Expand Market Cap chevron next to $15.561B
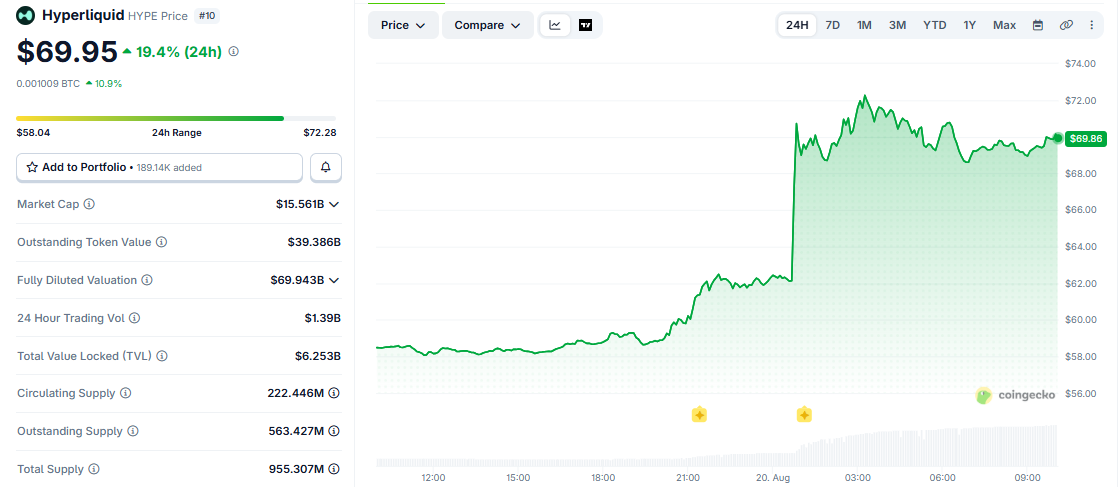Viewport: 1120px width, 487px height. point(334,204)
